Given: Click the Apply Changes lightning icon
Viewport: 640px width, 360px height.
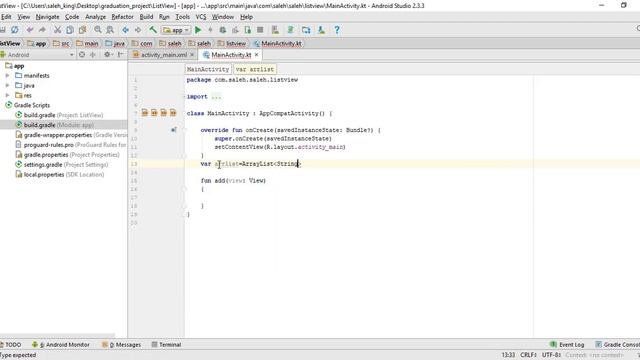Looking at the screenshot, I should [x=211, y=30].
